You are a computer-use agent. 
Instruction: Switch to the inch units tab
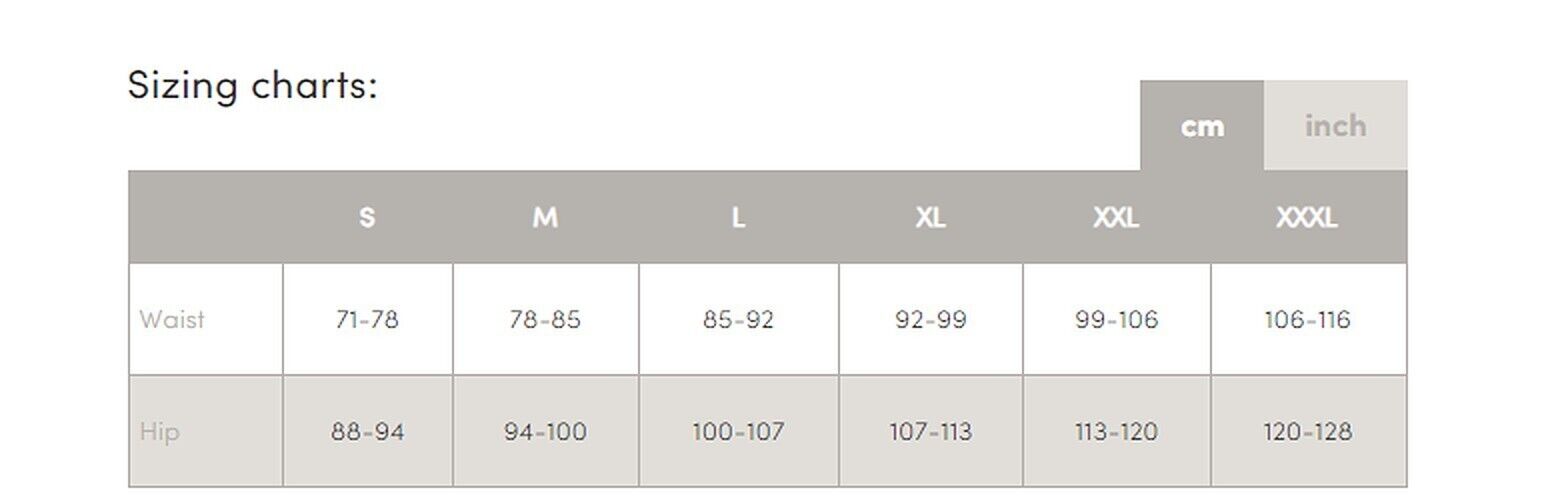[x=1334, y=126]
